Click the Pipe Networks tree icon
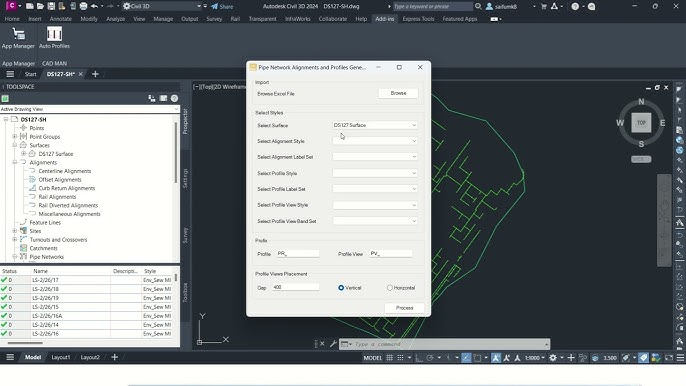The image size is (686, 386). point(24,256)
